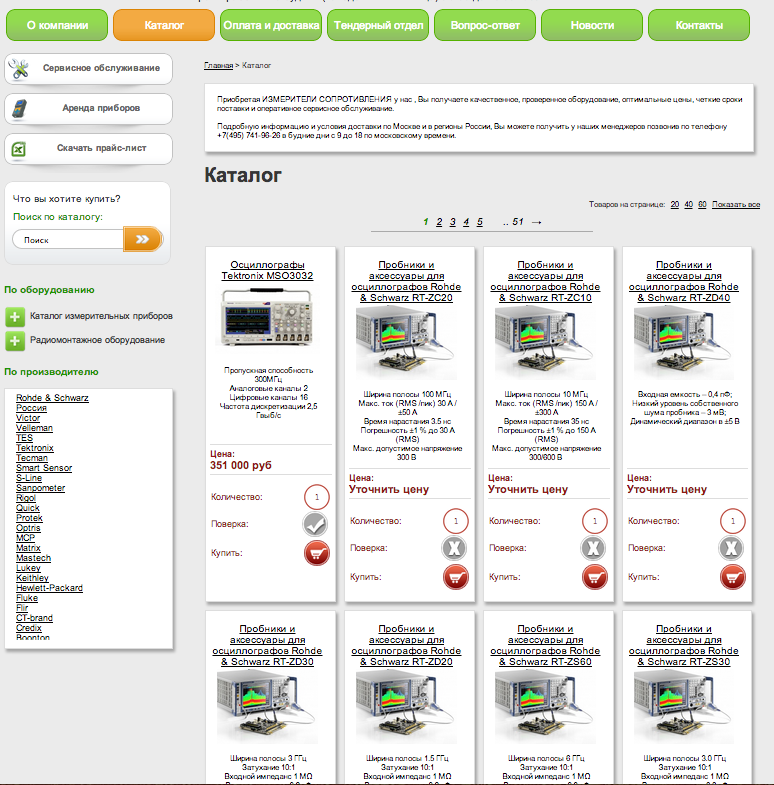
Task: Go to catalog page 2
Action: click(439, 222)
